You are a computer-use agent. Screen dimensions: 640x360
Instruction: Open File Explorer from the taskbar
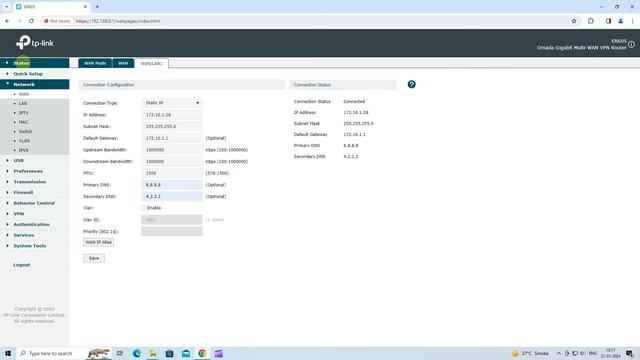pyautogui.click(x=153, y=353)
